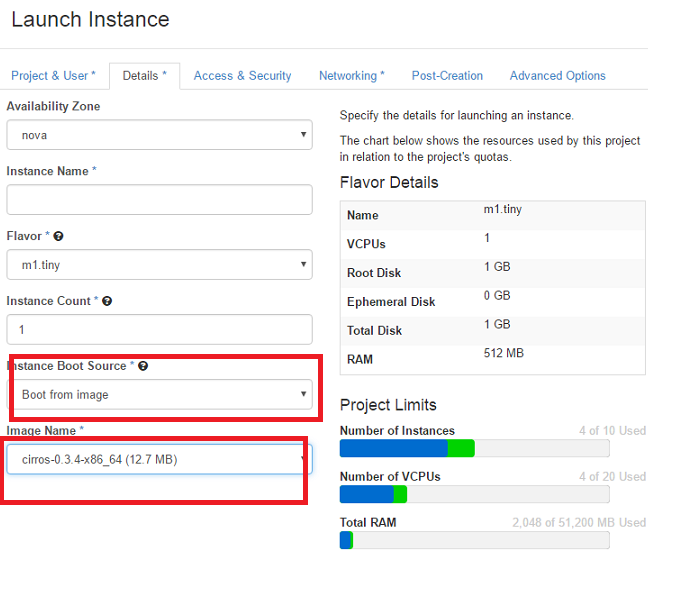Click the Instance Count input field
The image size is (673, 596).
tap(159, 329)
